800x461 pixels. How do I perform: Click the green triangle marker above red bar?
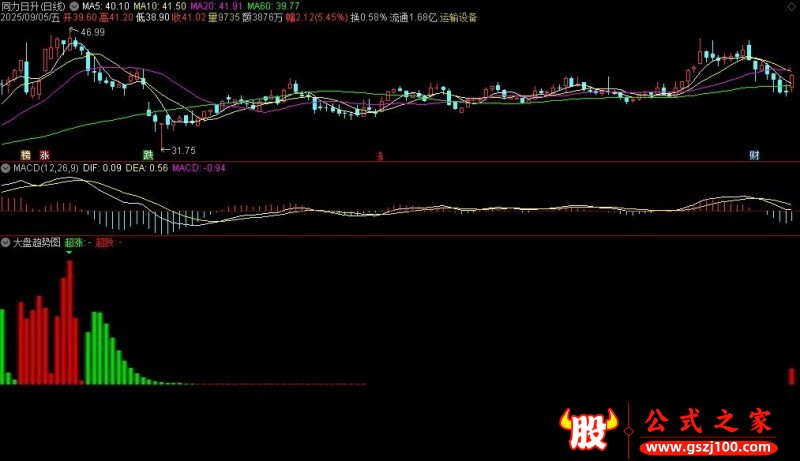pos(69,252)
